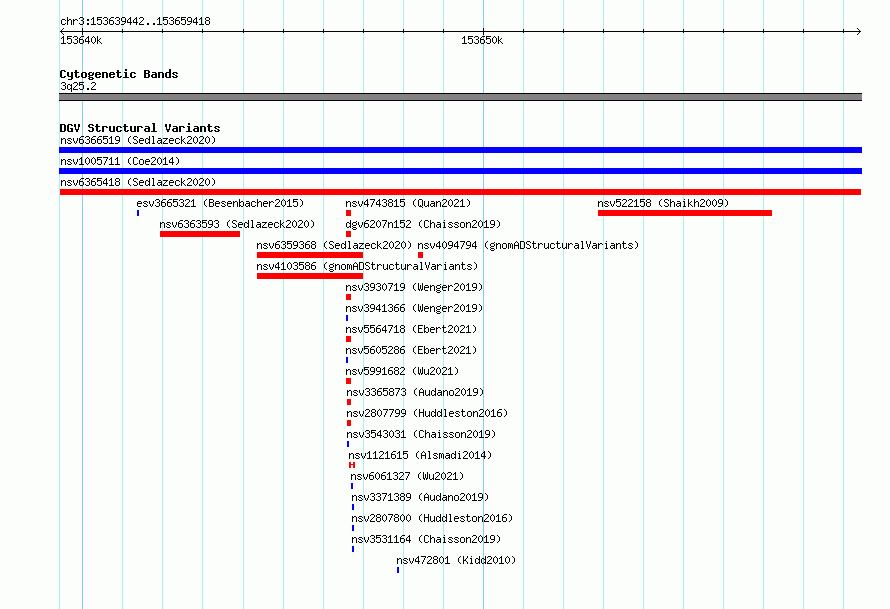890x609 pixels.
Task: Open nsv2807800 (Huddleston2016) variant
Action: pyautogui.click(x=432, y=518)
